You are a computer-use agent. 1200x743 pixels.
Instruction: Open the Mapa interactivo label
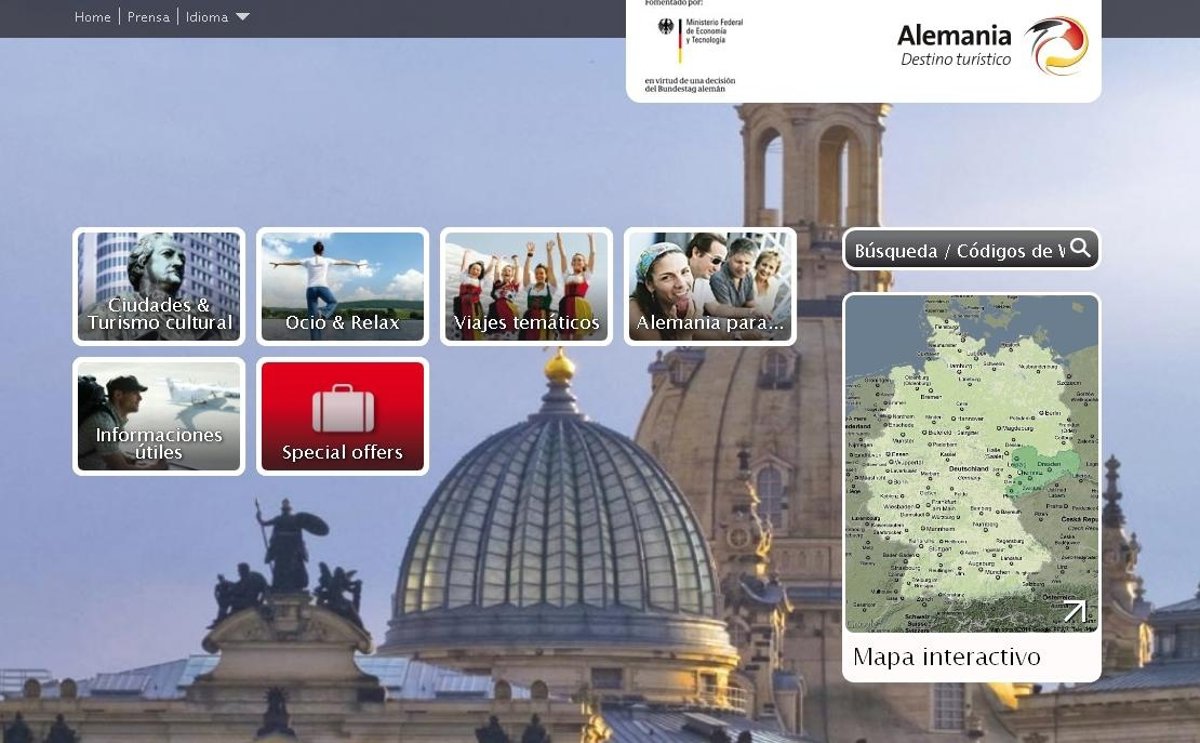pyautogui.click(x=946, y=657)
